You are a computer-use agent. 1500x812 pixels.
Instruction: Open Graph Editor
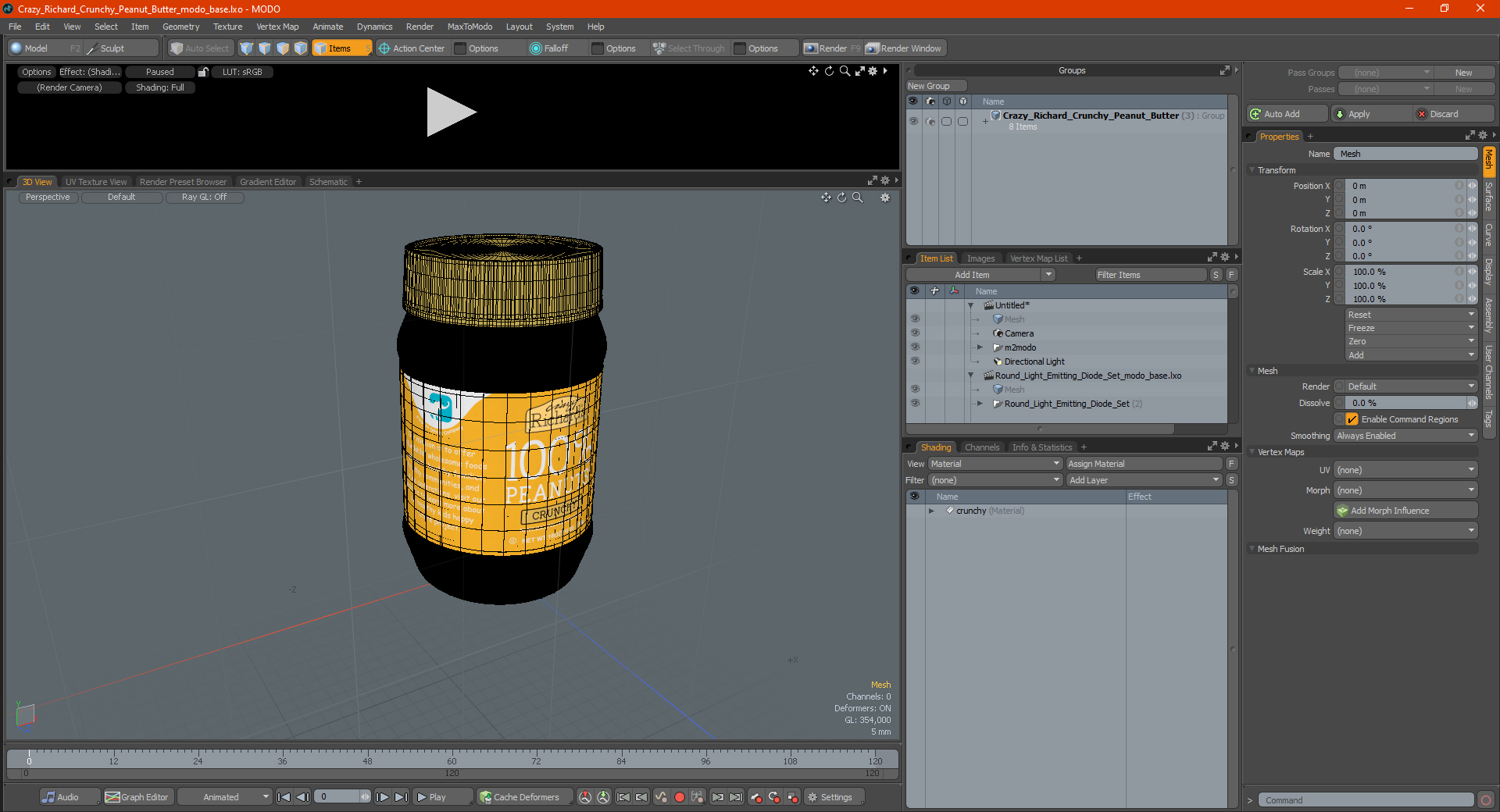coord(137,797)
